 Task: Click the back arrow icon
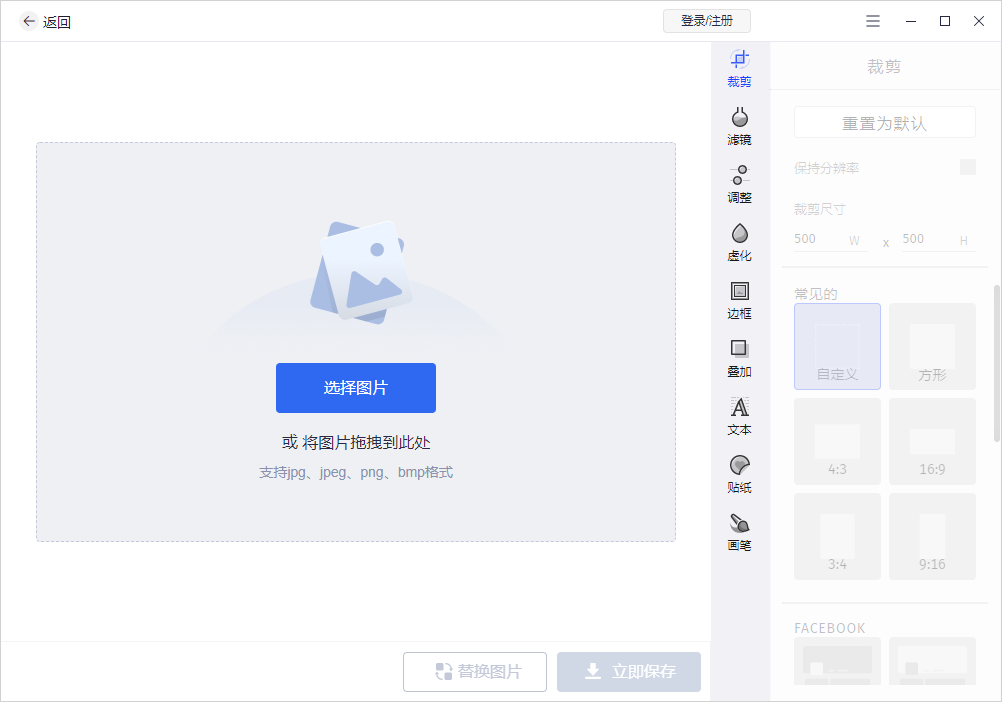[29, 22]
